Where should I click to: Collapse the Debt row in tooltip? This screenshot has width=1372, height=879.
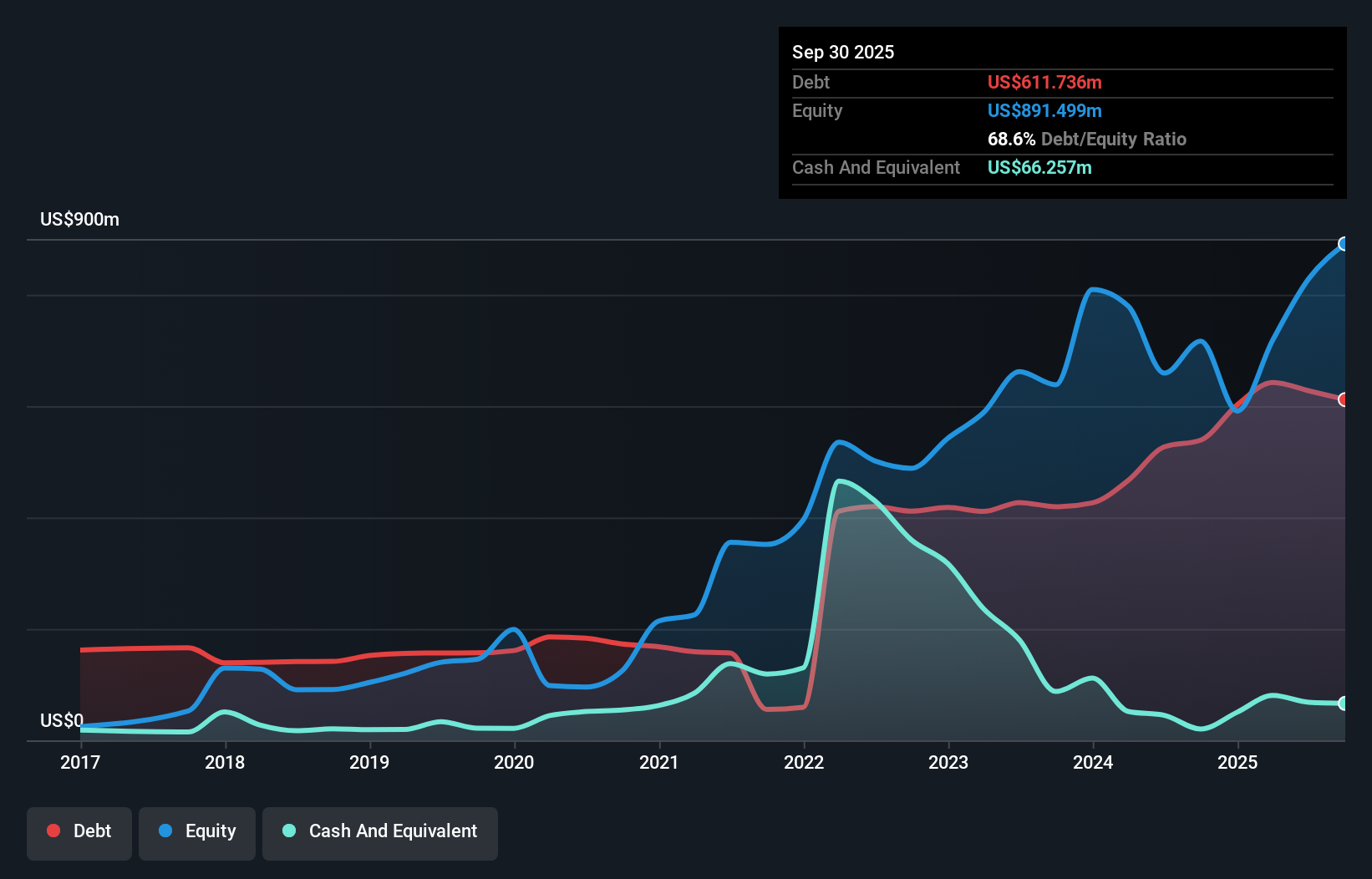tap(810, 82)
